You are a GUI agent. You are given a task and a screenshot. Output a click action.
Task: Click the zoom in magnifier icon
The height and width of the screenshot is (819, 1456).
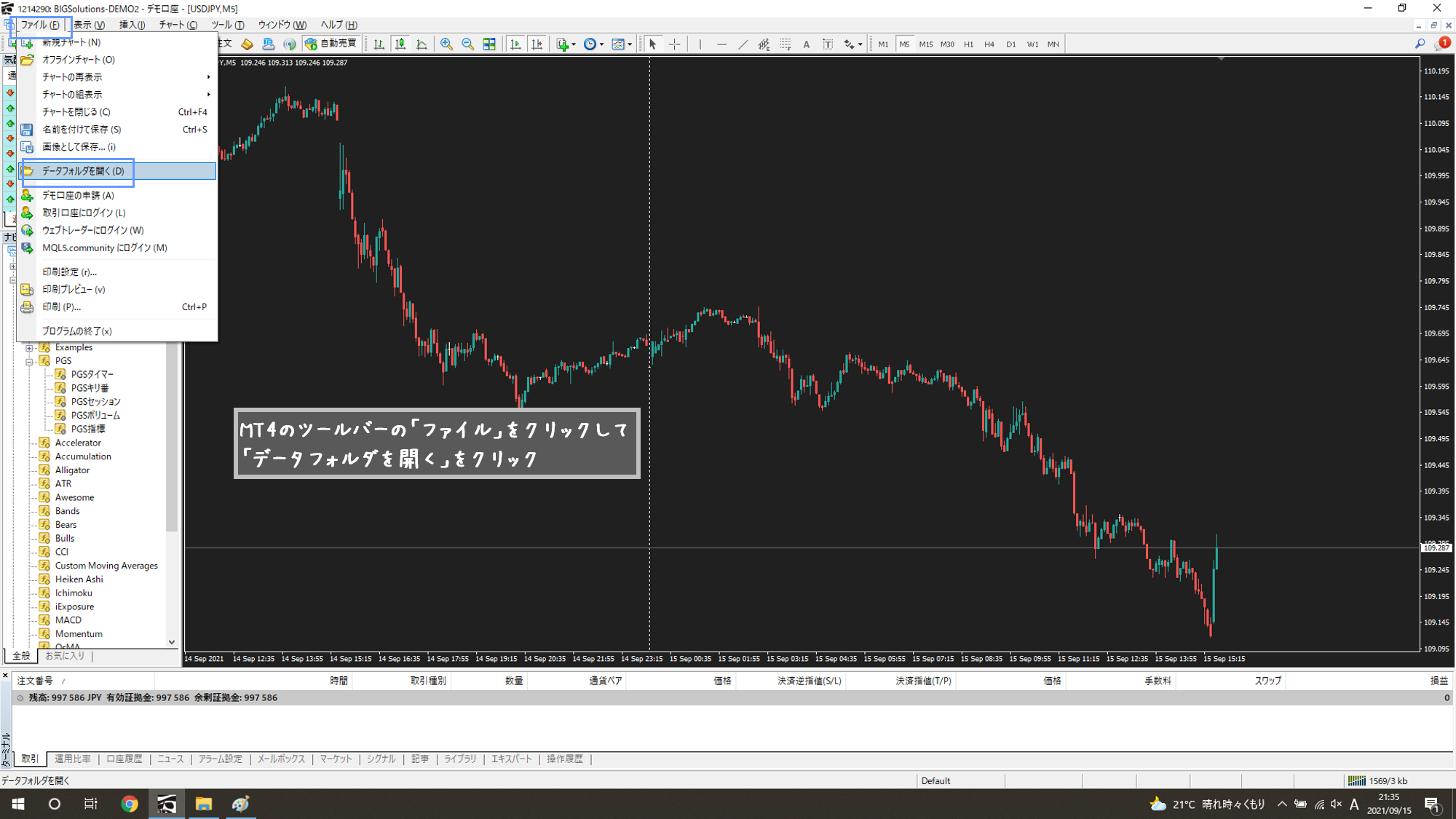446,44
